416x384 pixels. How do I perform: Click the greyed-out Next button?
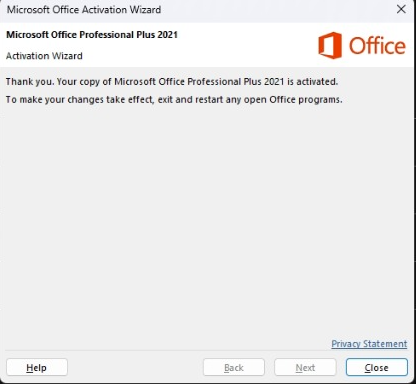[305, 367]
